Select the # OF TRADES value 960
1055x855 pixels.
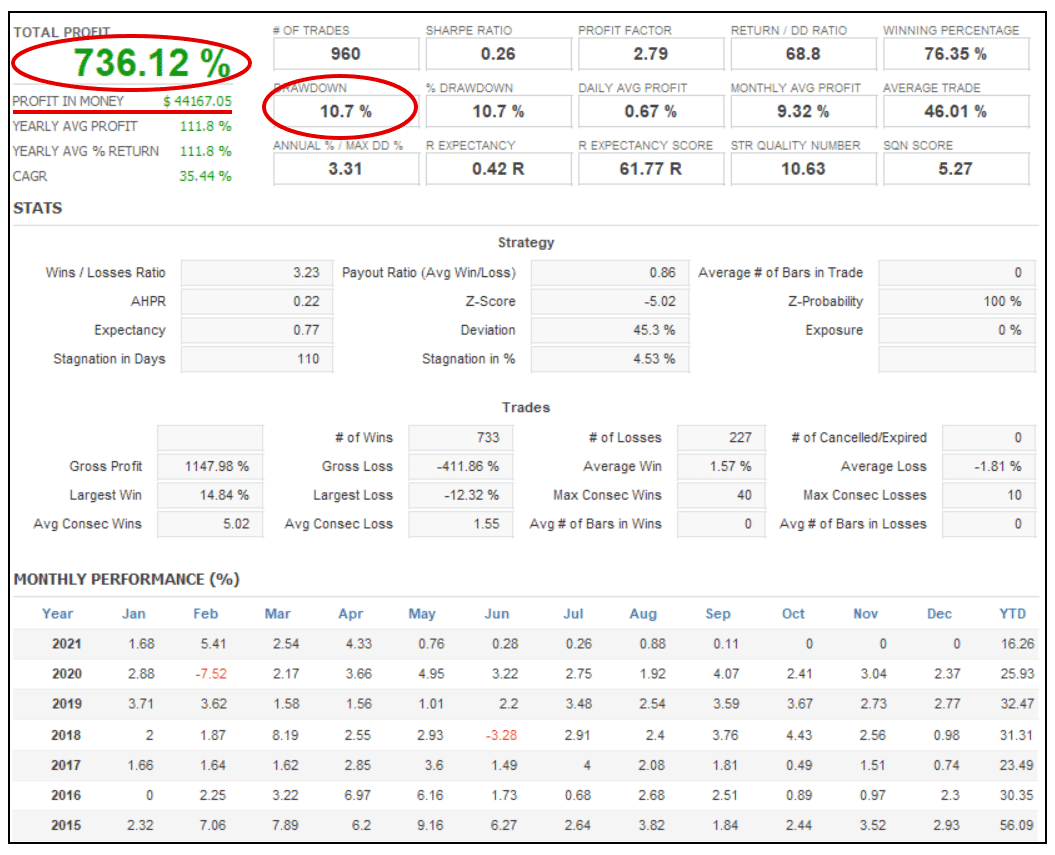pos(345,53)
